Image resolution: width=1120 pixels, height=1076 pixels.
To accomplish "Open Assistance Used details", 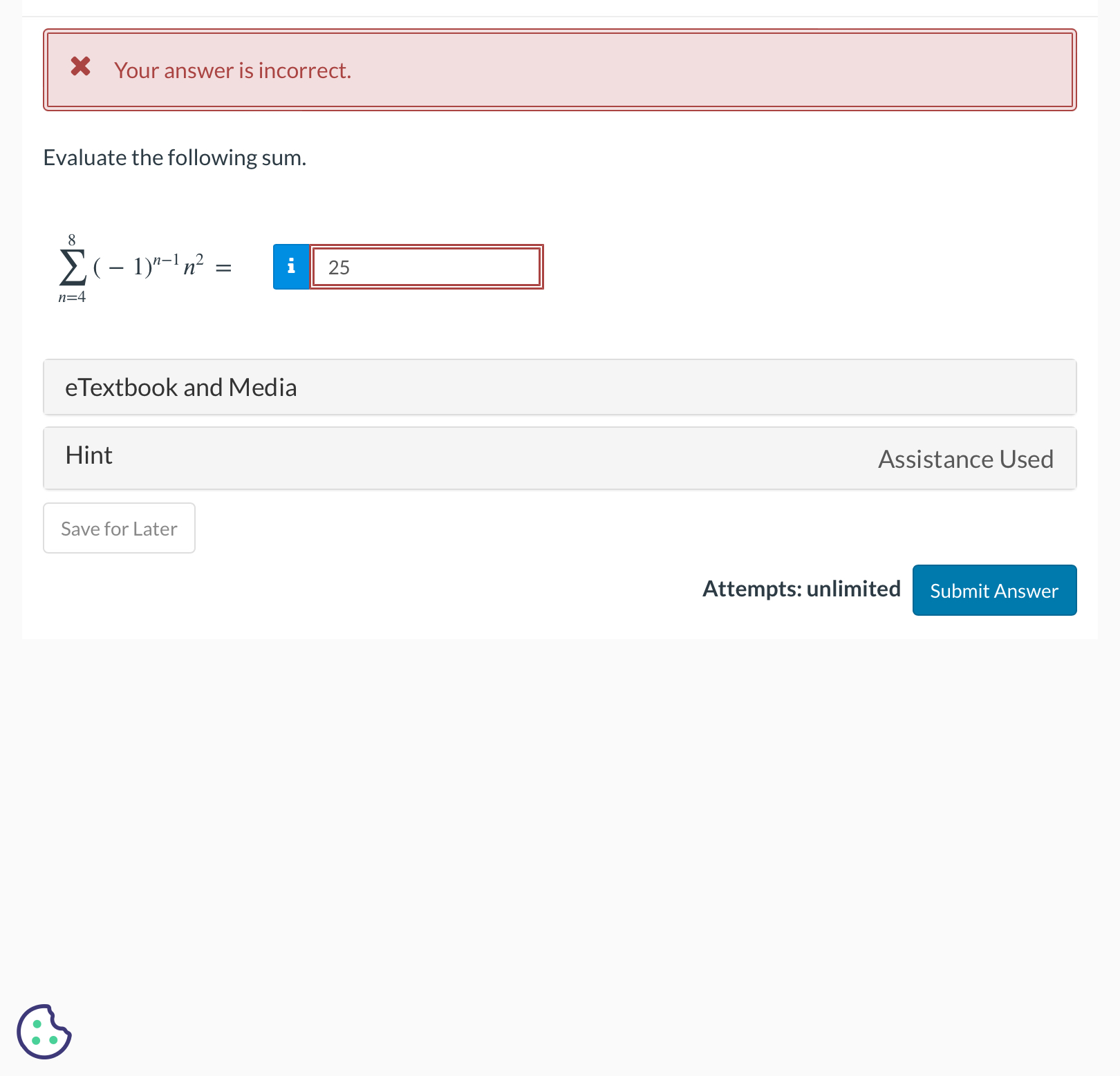I will pos(965,458).
